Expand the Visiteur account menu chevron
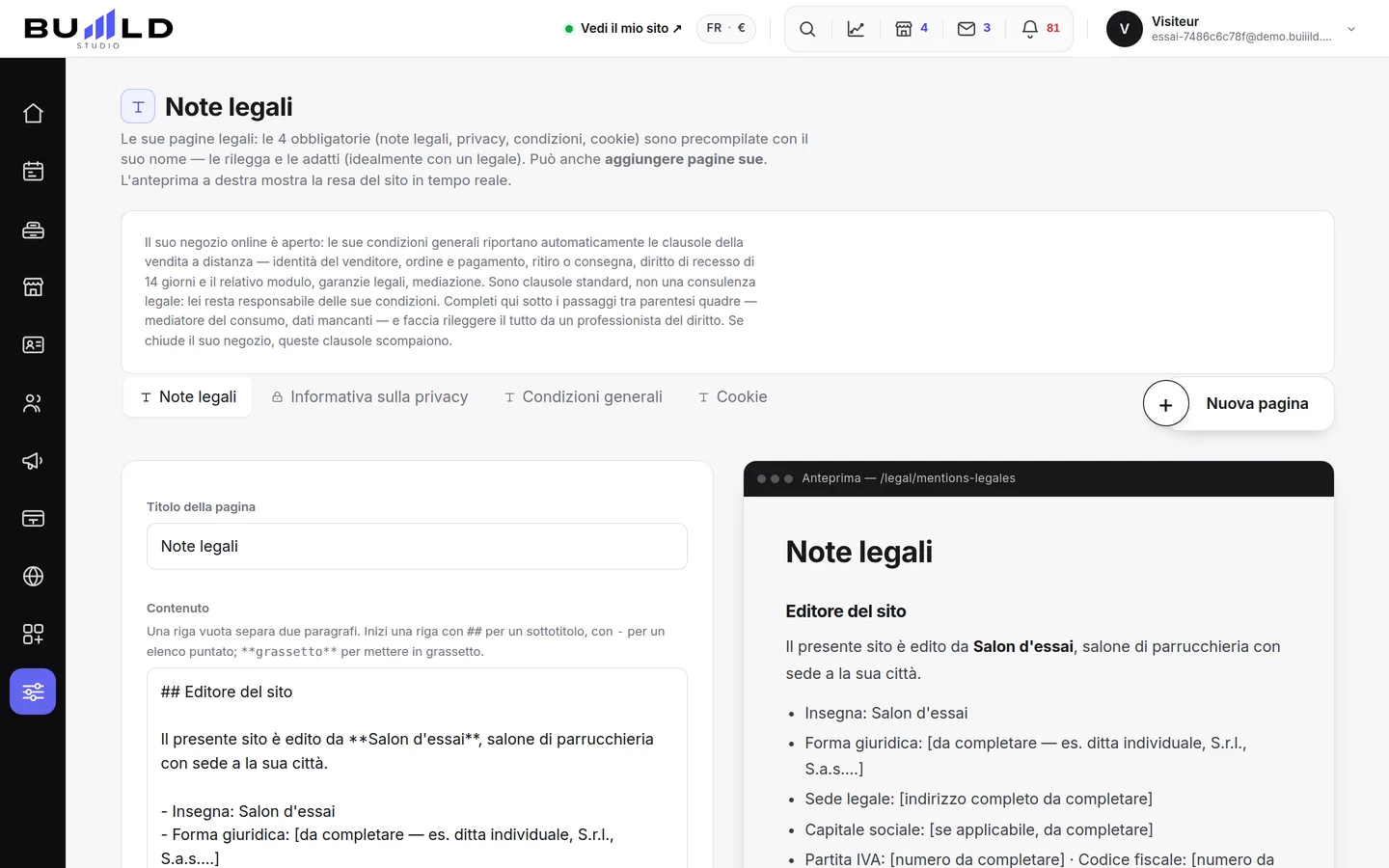Screen dimensions: 1389x868 tap(1351, 29)
